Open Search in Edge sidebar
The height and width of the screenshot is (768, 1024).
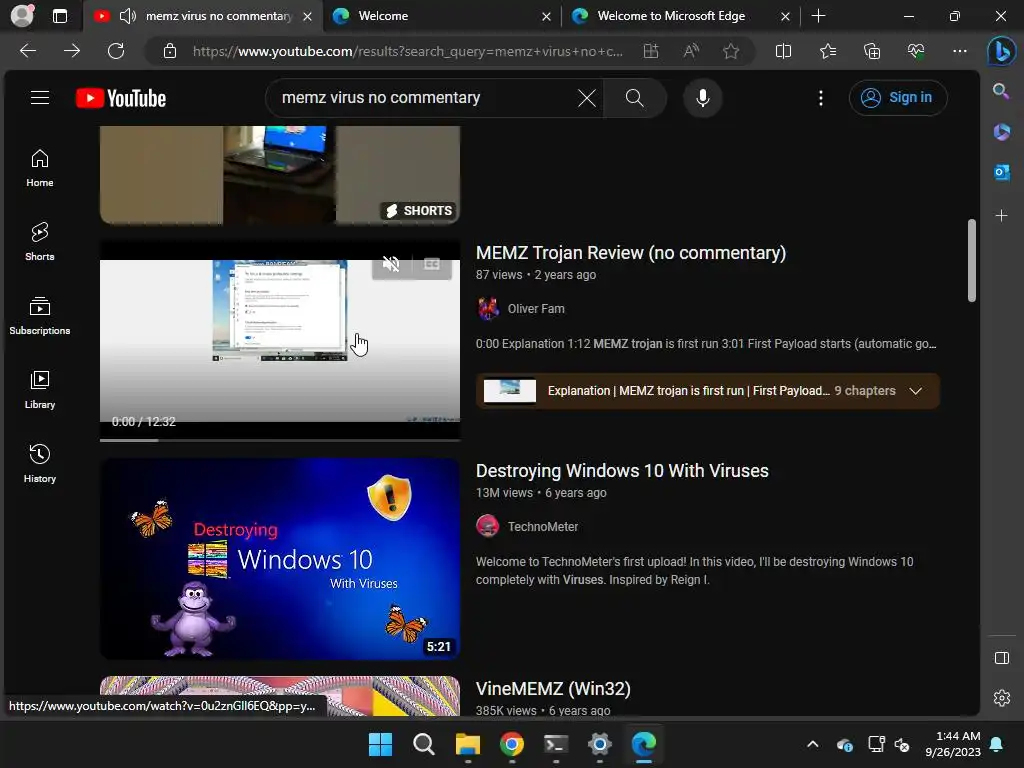[1001, 91]
